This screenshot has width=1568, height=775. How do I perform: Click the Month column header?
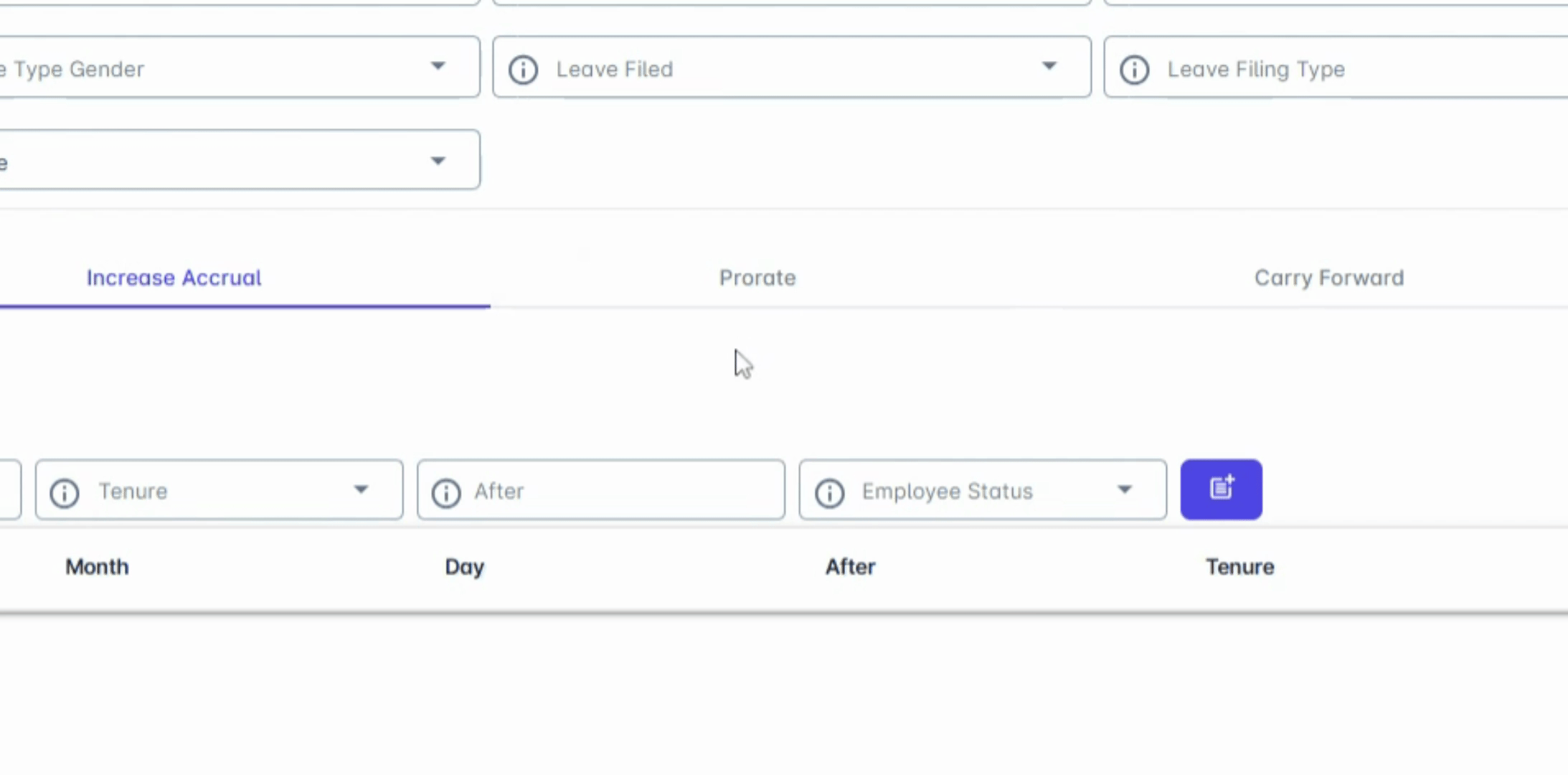pos(97,567)
